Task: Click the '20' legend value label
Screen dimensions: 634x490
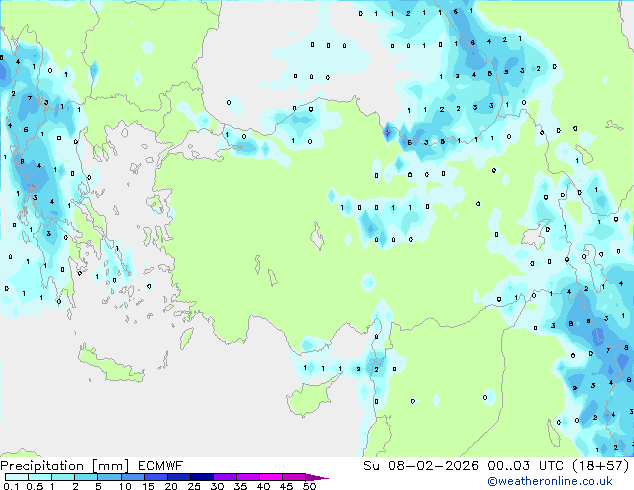Action: (x=171, y=486)
